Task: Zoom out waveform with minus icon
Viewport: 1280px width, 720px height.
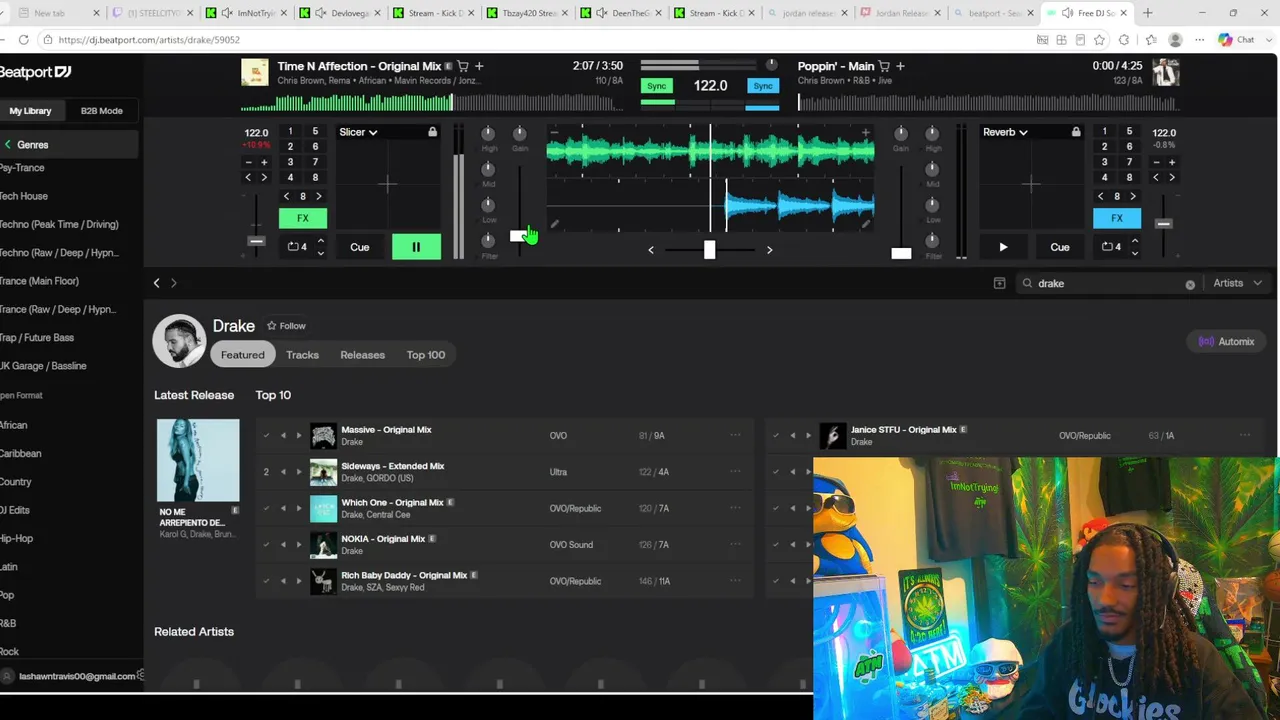Action: point(554,132)
